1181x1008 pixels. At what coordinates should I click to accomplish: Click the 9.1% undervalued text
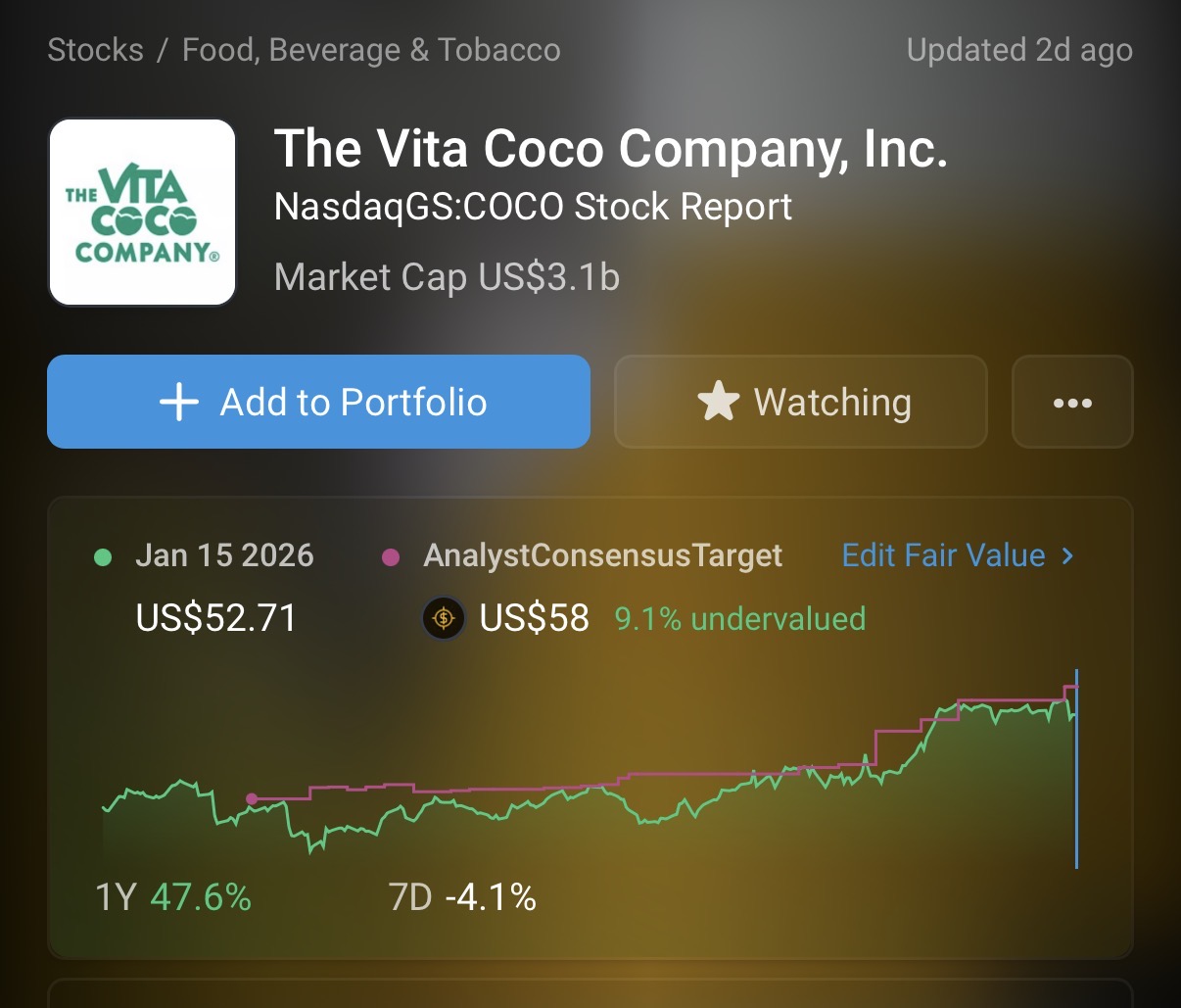pyautogui.click(x=740, y=619)
